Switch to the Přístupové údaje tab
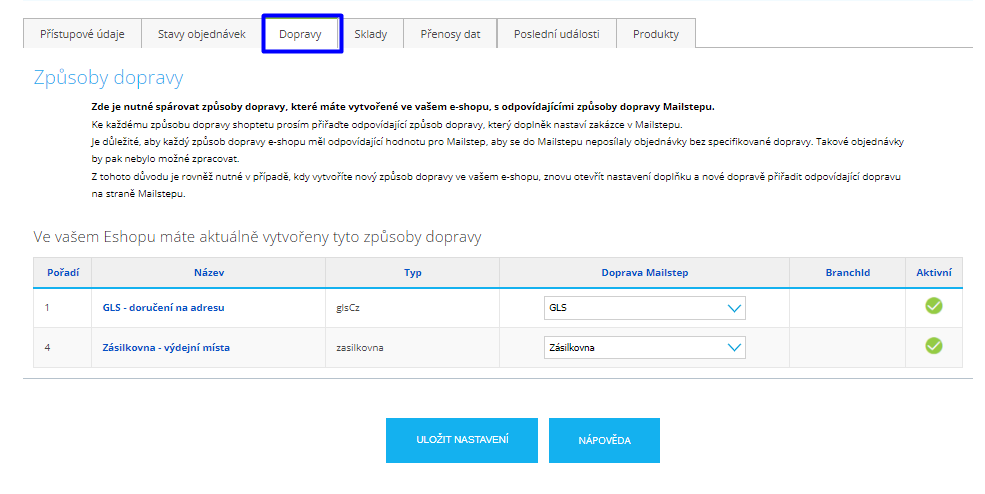This screenshot has height=494, width=985. (x=82, y=34)
